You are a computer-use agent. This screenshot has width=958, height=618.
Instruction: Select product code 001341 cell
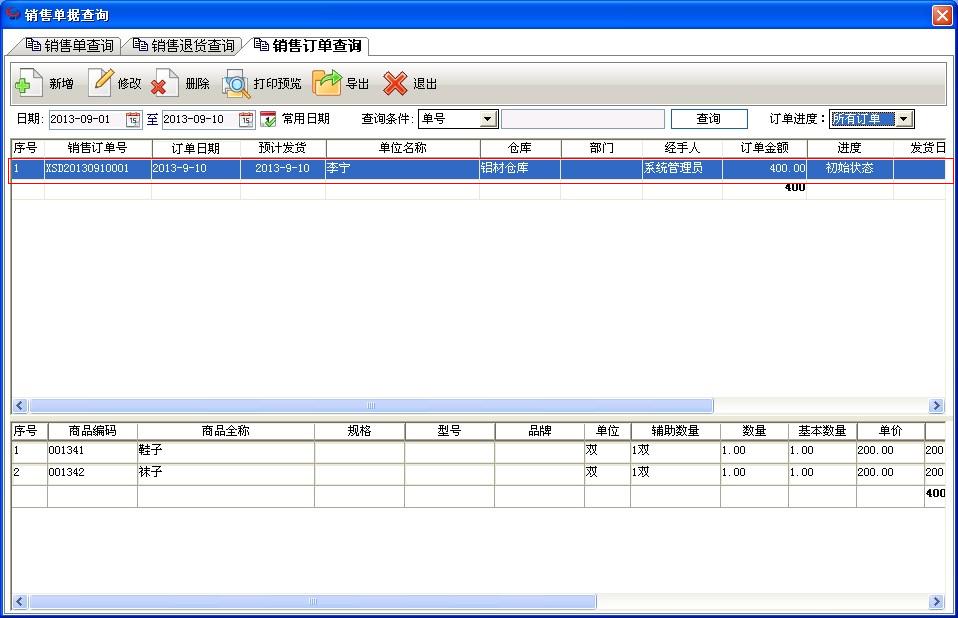click(92, 451)
